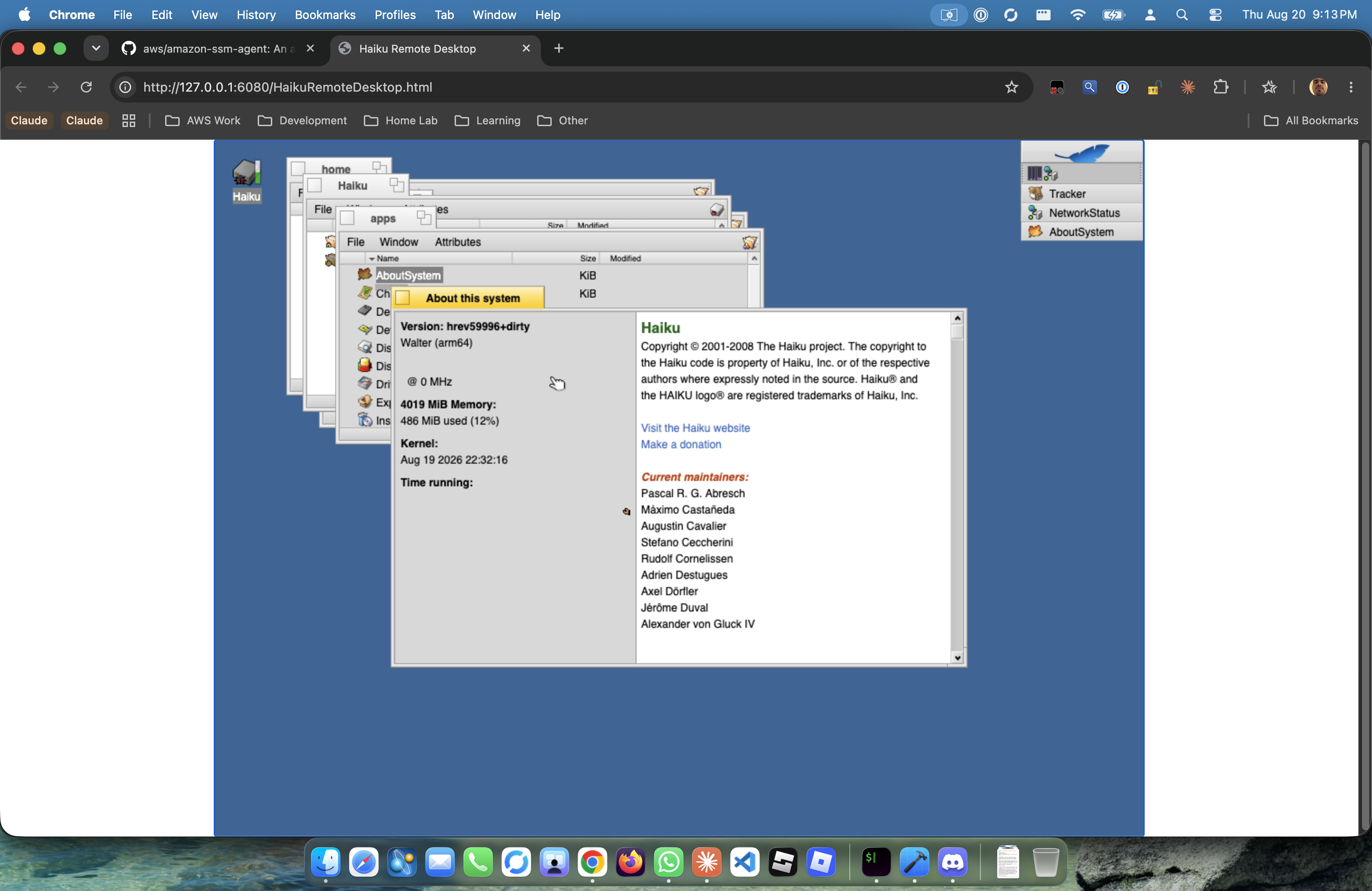Open the Claude extension starburst icon

[1187, 87]
